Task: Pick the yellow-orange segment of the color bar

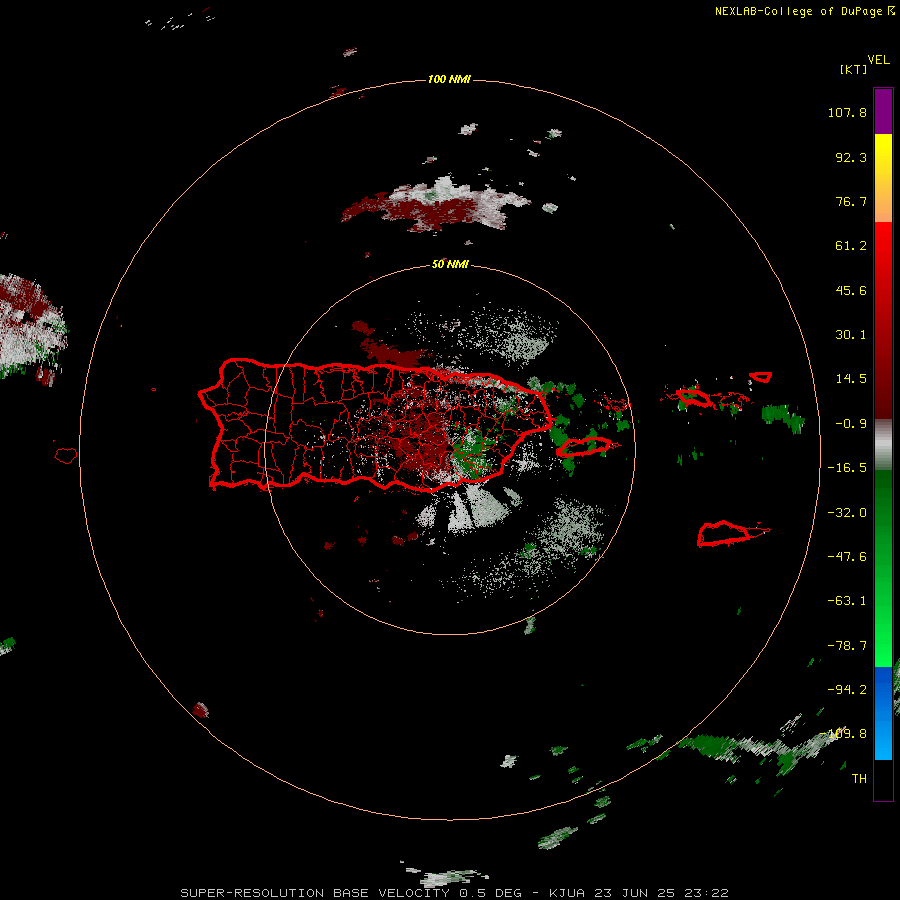Action: point(883,178)
